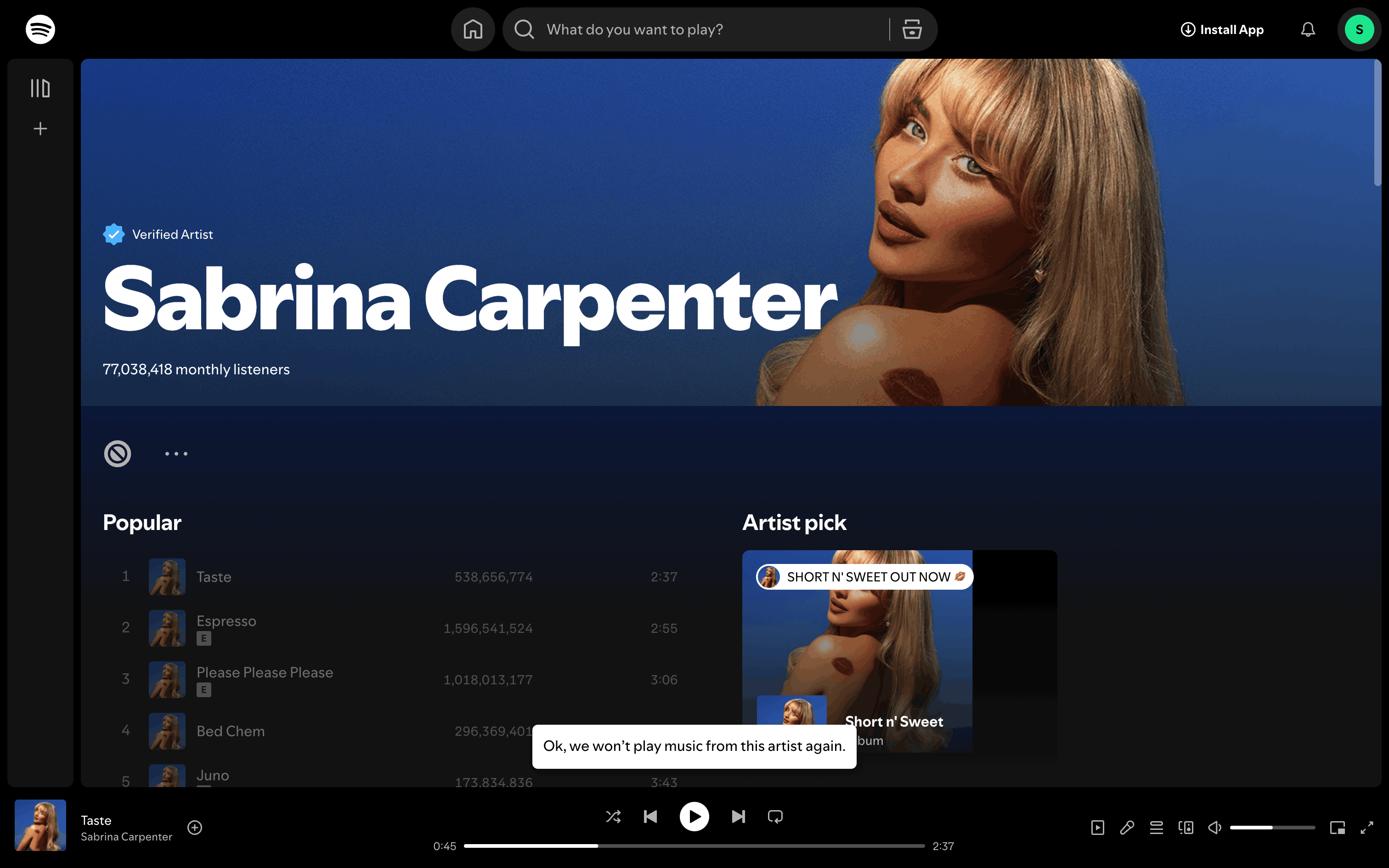Expand Your Library sidebar
The image size is (1389, 868).
pos(40,88)
